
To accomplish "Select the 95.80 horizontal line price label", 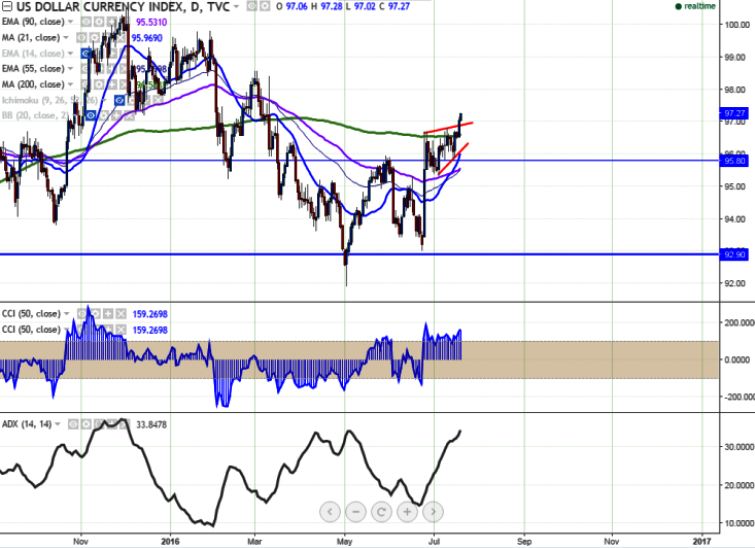I will pyautogui.click(x=734, y=161).
